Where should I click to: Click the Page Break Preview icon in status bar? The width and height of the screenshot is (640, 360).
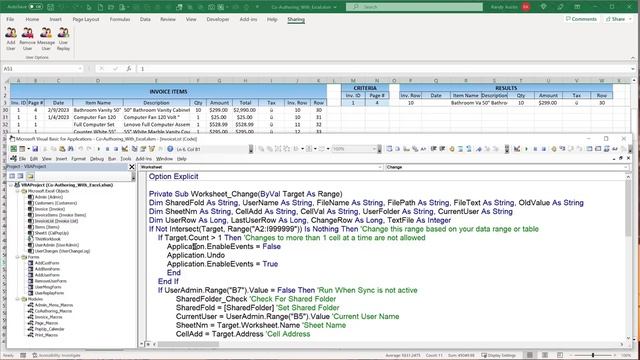coord(560,355)
